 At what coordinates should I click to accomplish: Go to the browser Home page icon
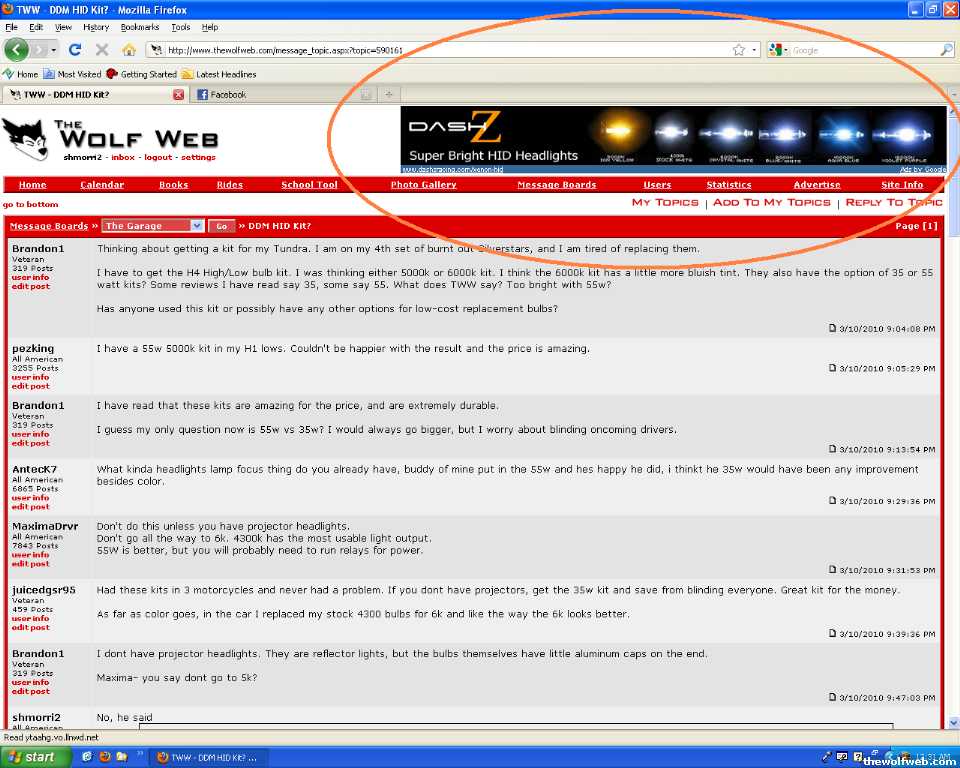129,50
